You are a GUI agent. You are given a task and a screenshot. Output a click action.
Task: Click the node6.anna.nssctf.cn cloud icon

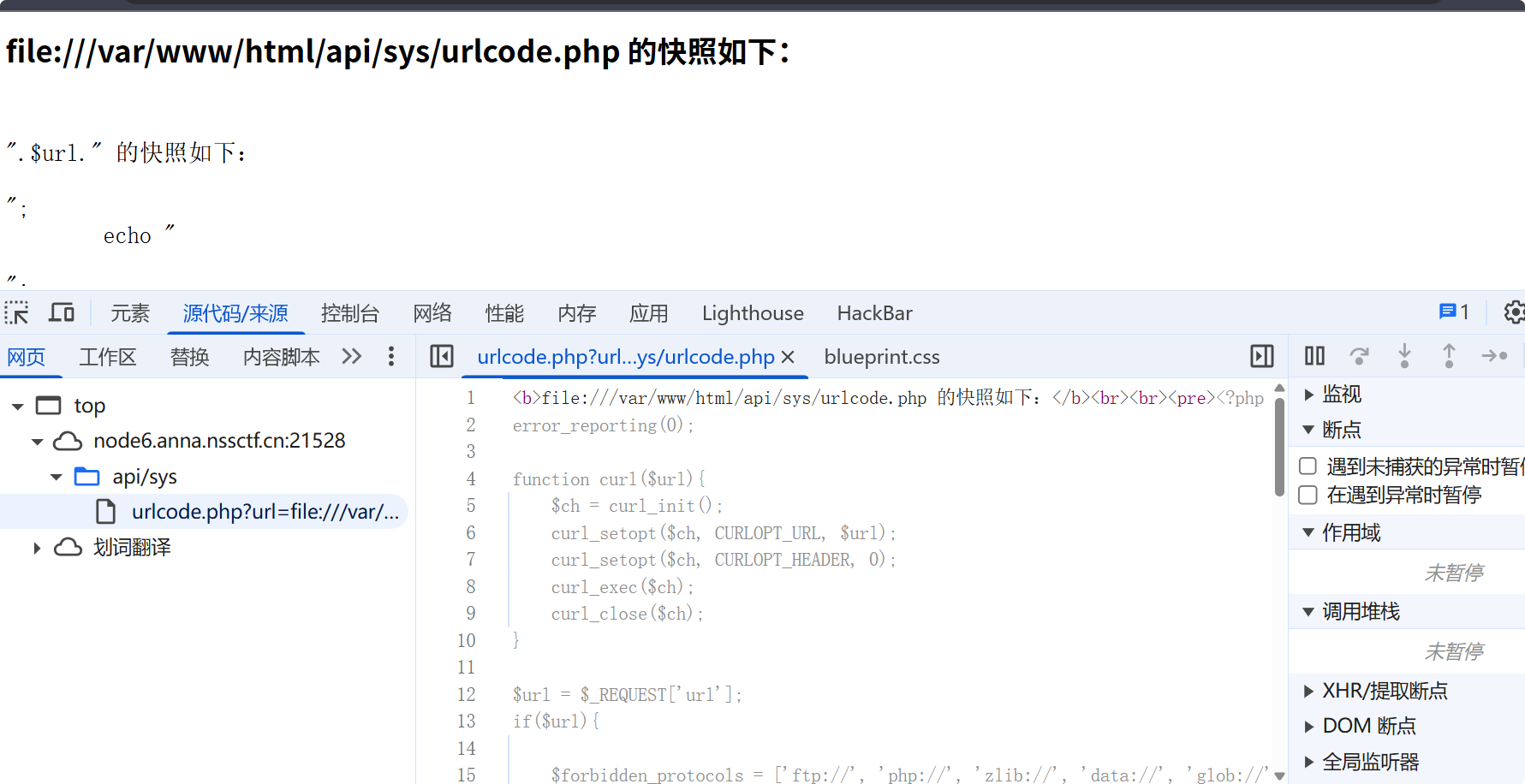pyautogui.click(x=68, y=442)
